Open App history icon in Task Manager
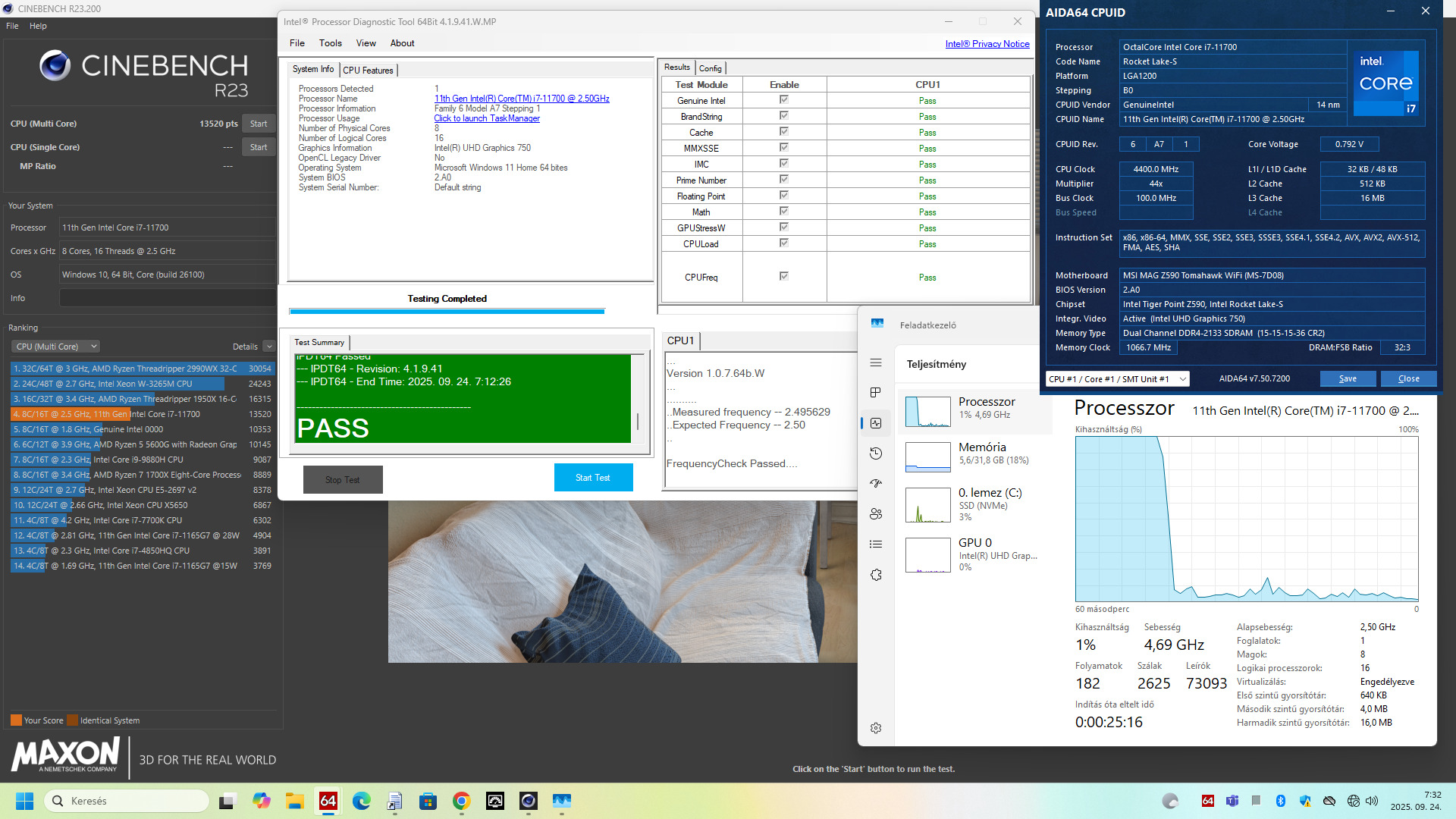The height and width of the screenshot is (819, 1456). 876,453
